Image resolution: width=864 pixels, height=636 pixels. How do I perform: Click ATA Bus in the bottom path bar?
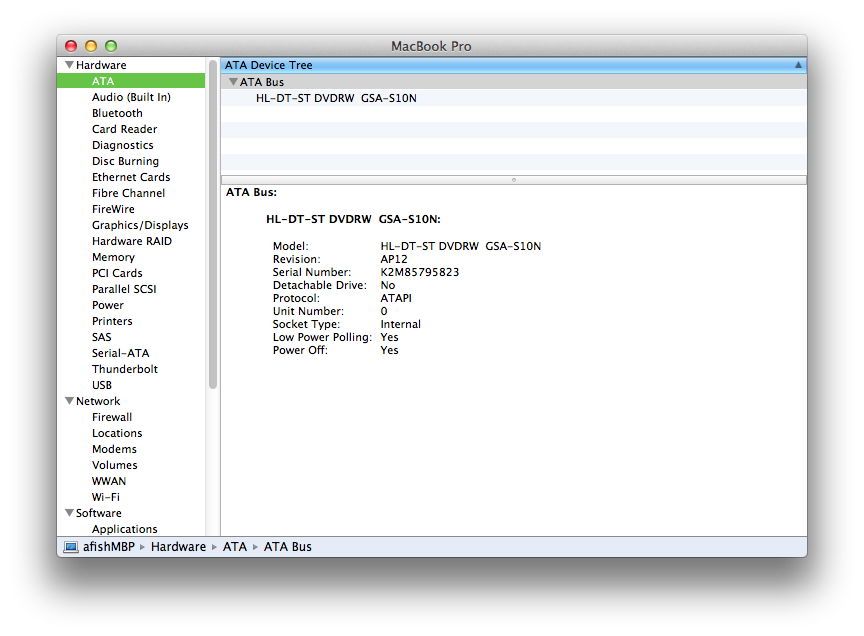pos(288,547)
